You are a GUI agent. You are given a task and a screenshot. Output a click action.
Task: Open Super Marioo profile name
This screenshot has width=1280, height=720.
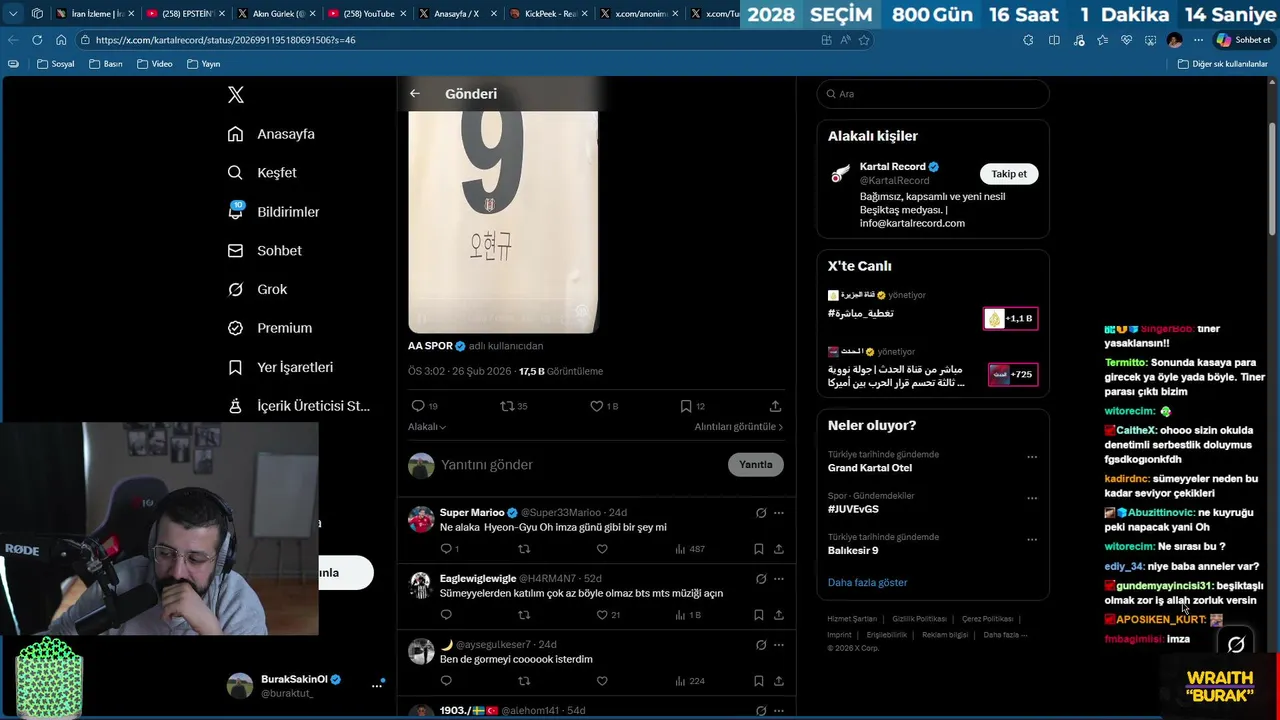click(x=472, y=512)
